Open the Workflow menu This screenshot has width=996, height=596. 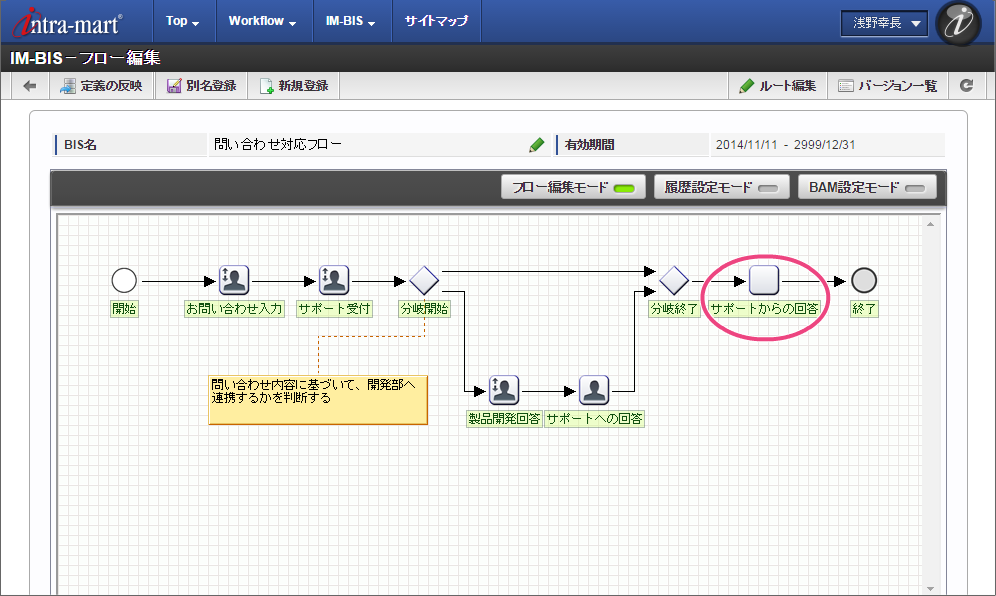262,21
